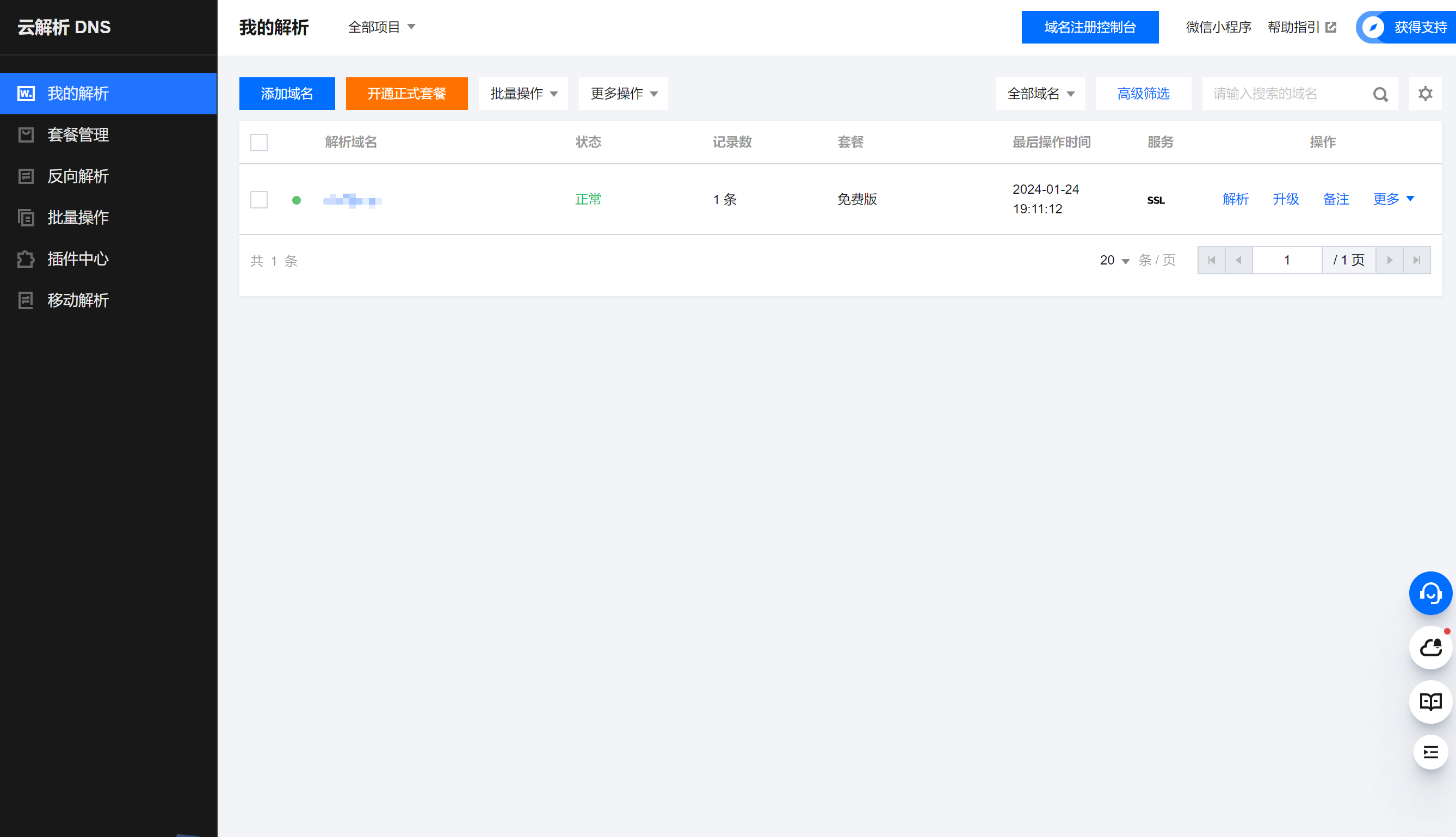This screenshot has height=837, width=1456.
Task: Click the search magnifier icon
Action: pyautogui.click(x=1380, y=94)
